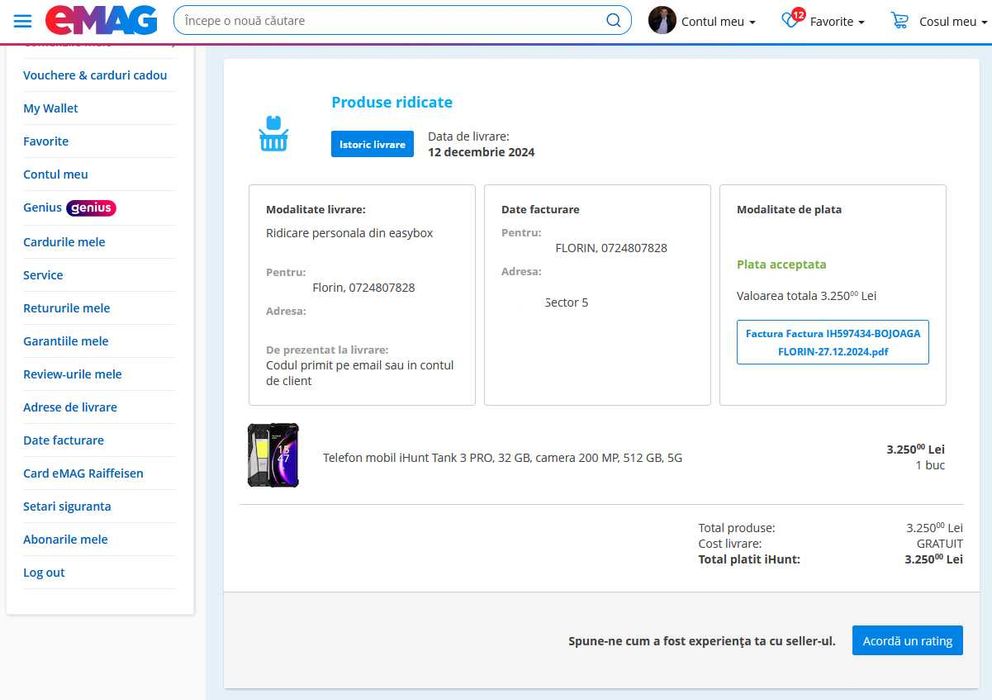
Task: Open the hamburger menu icon
Action: [22, 21]
